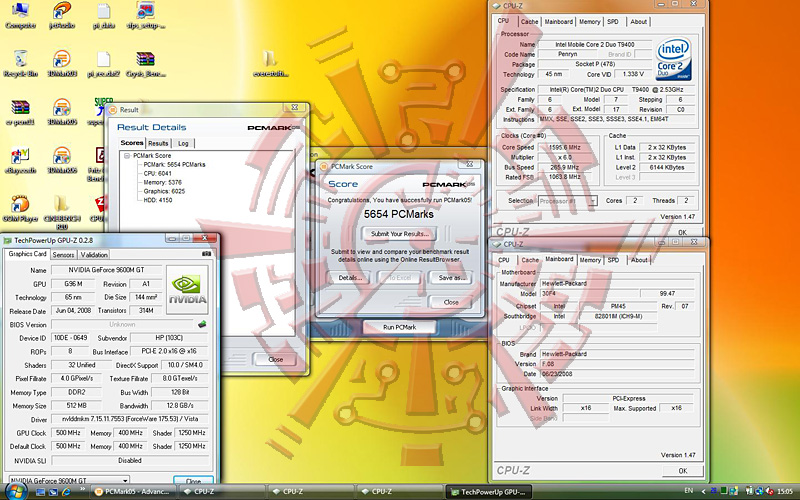The image size is (800, 500).
Task: Click Details button in PCMark Score
Action: (x=350, y=278)
